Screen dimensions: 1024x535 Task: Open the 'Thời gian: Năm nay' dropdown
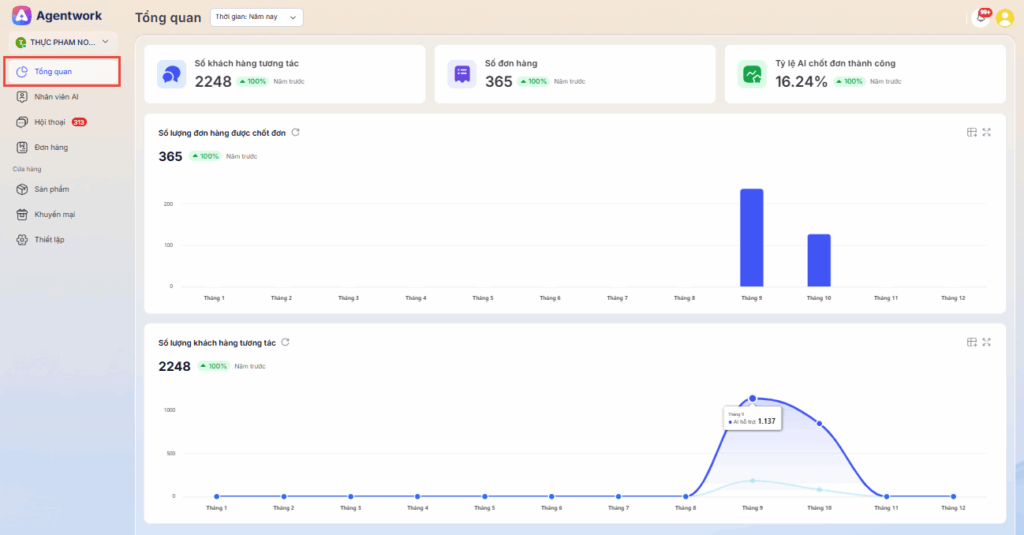point(257,17)
